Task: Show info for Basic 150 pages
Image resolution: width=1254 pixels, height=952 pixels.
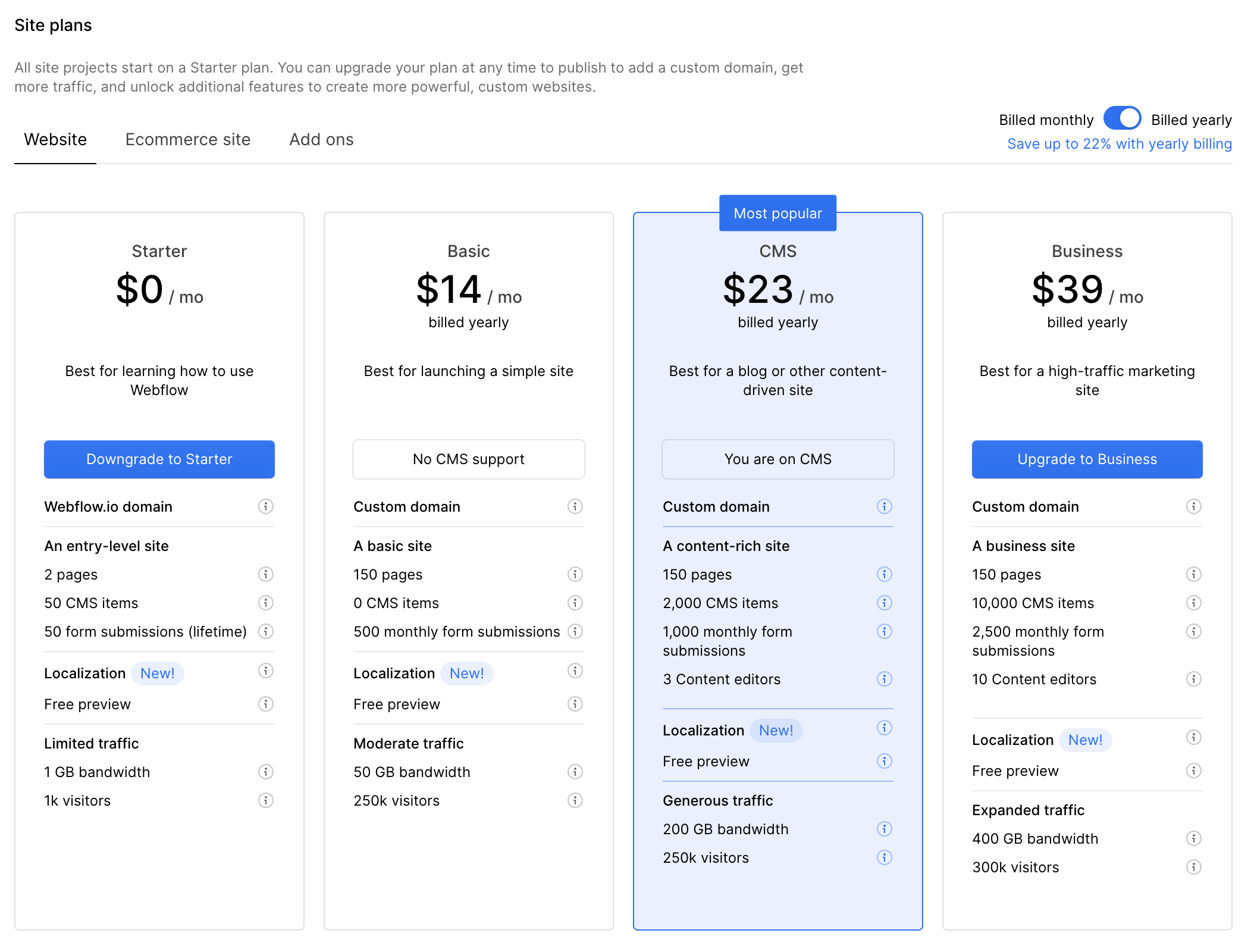Action: point(575,574)
